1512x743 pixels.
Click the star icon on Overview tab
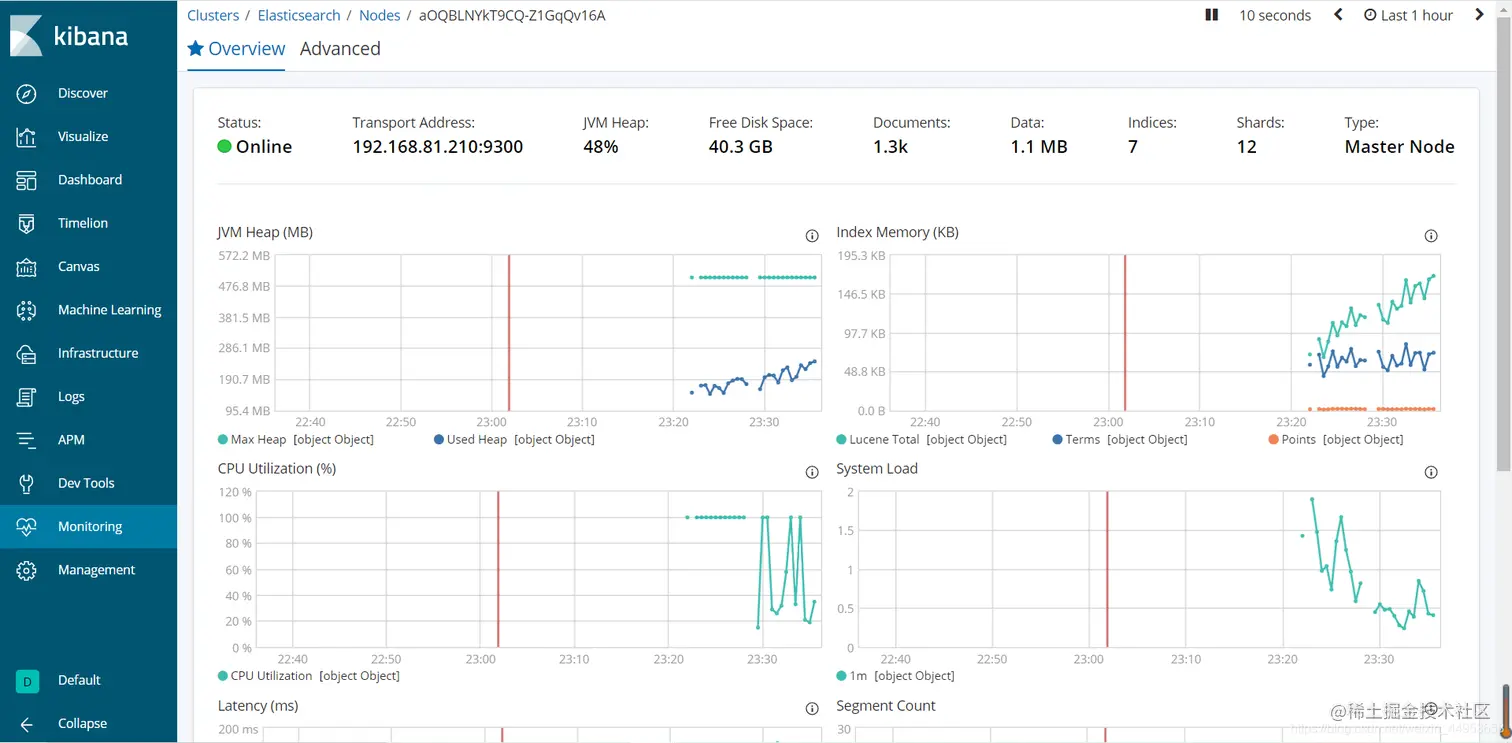196,48
